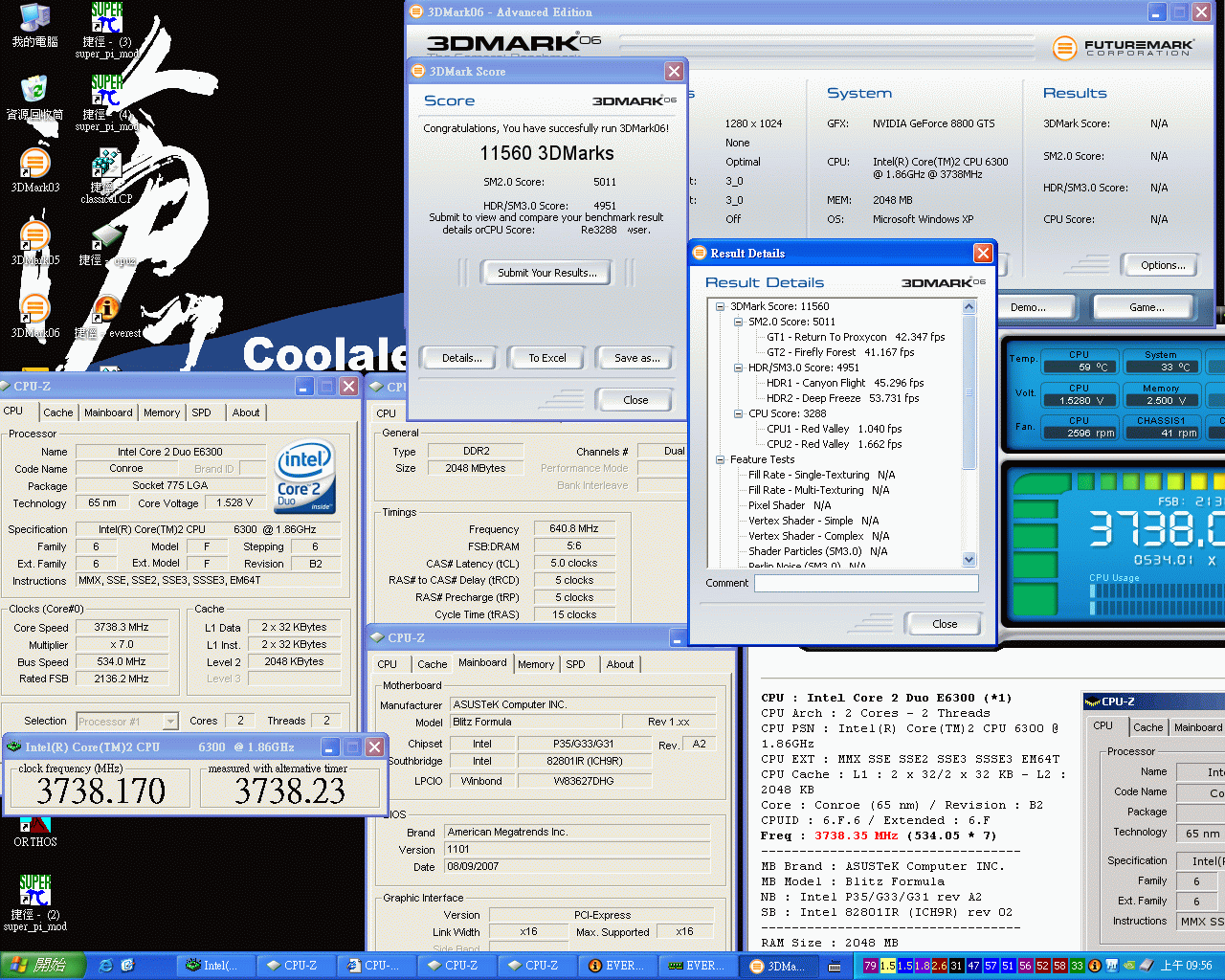
Task: Click Close in Result Details window
Action: 945,624
